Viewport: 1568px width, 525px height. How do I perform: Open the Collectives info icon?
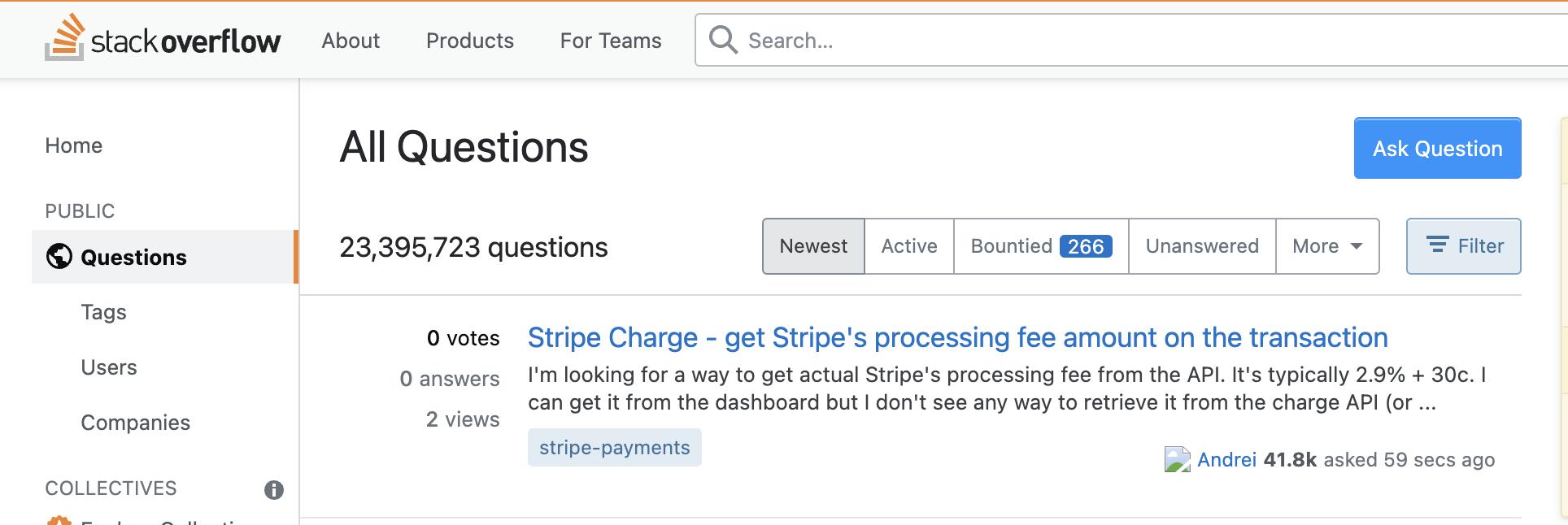tap(274, 490)
